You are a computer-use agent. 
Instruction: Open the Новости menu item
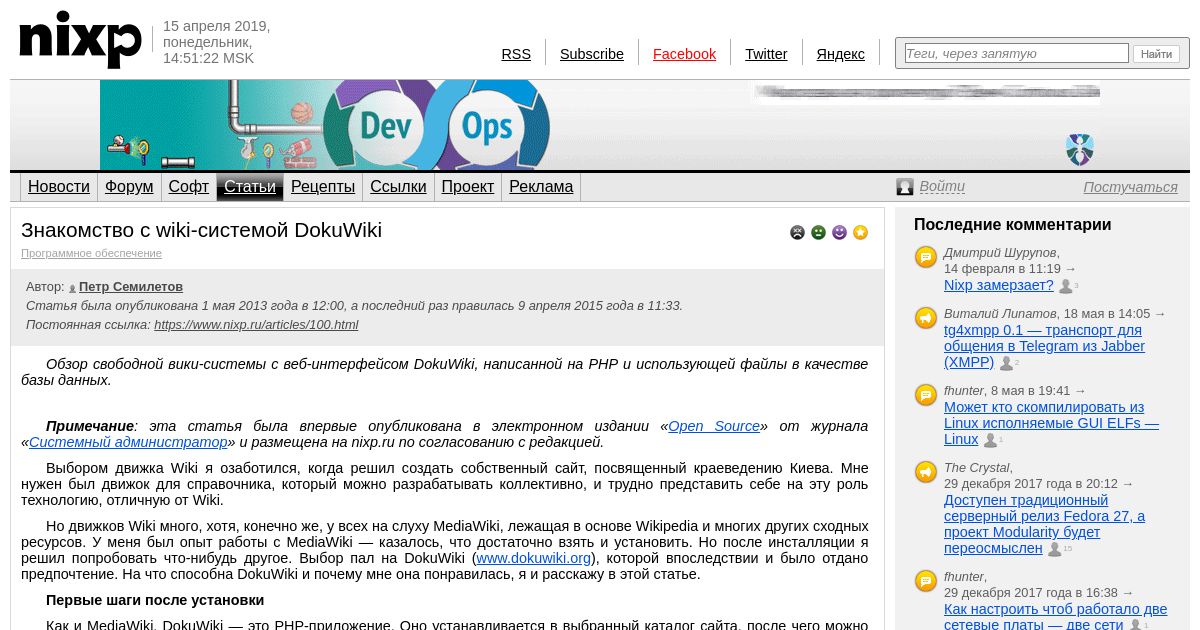pos(59,187)
